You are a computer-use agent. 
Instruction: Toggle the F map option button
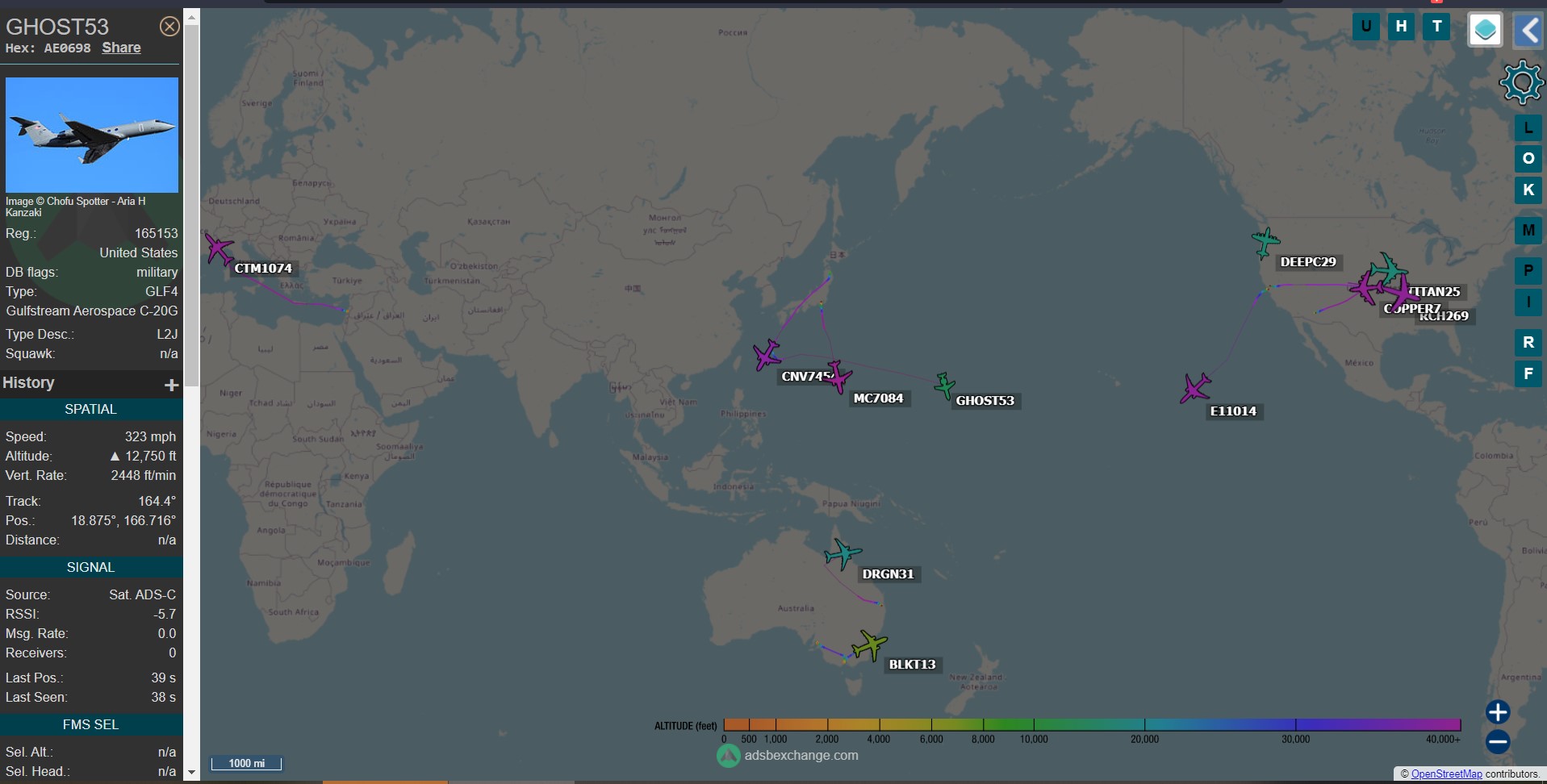(x=1528, y=374)
